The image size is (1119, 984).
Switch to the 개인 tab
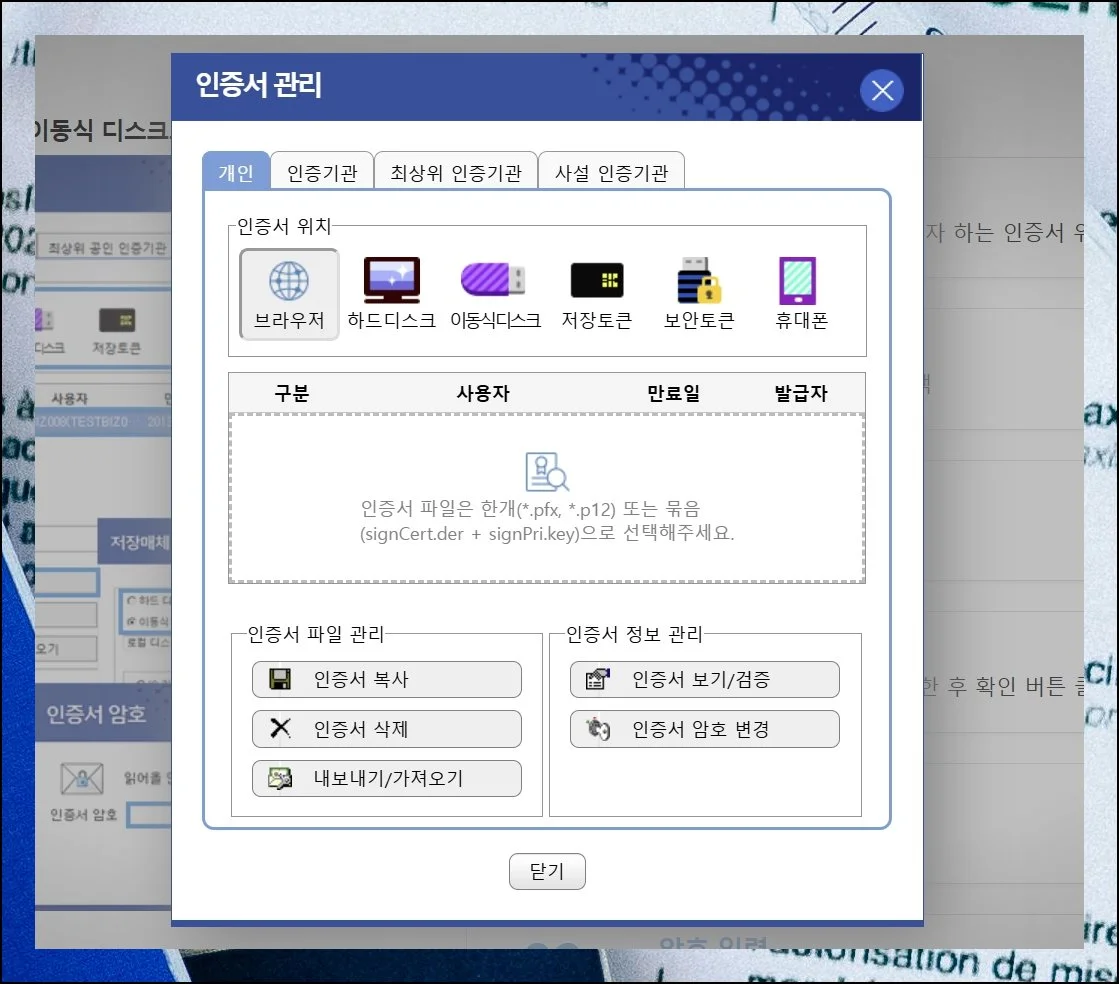(x=236, y=172)
